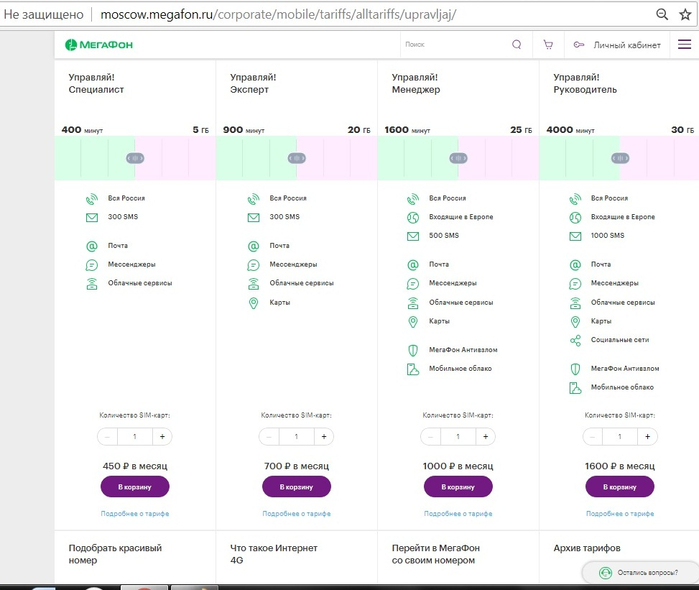Screen dimensions: 699x590
Task: Increase the SIM card count for Специалист
Action: tap(162, 437)
